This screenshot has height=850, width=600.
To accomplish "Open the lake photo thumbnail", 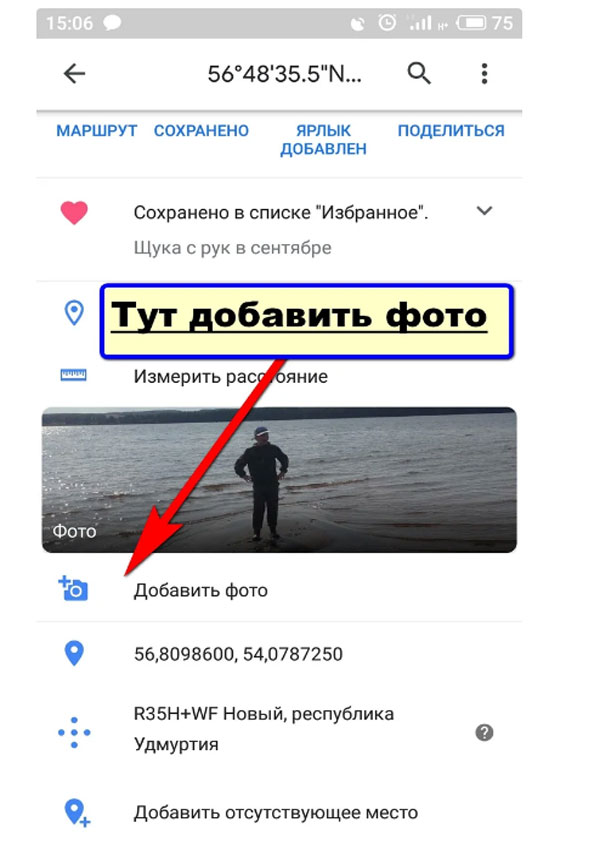I will click(279, 480).
